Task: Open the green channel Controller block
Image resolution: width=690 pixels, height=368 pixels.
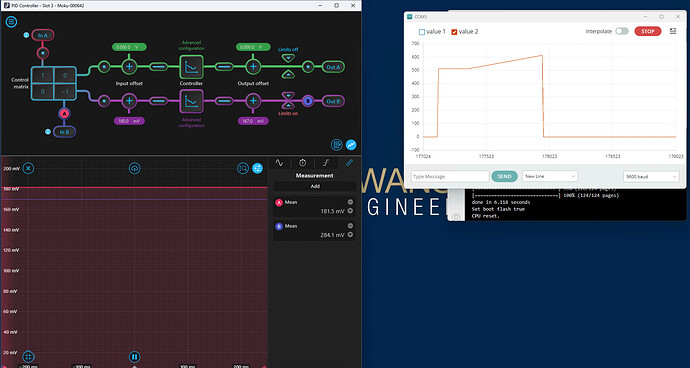Action: pos(191,67)
